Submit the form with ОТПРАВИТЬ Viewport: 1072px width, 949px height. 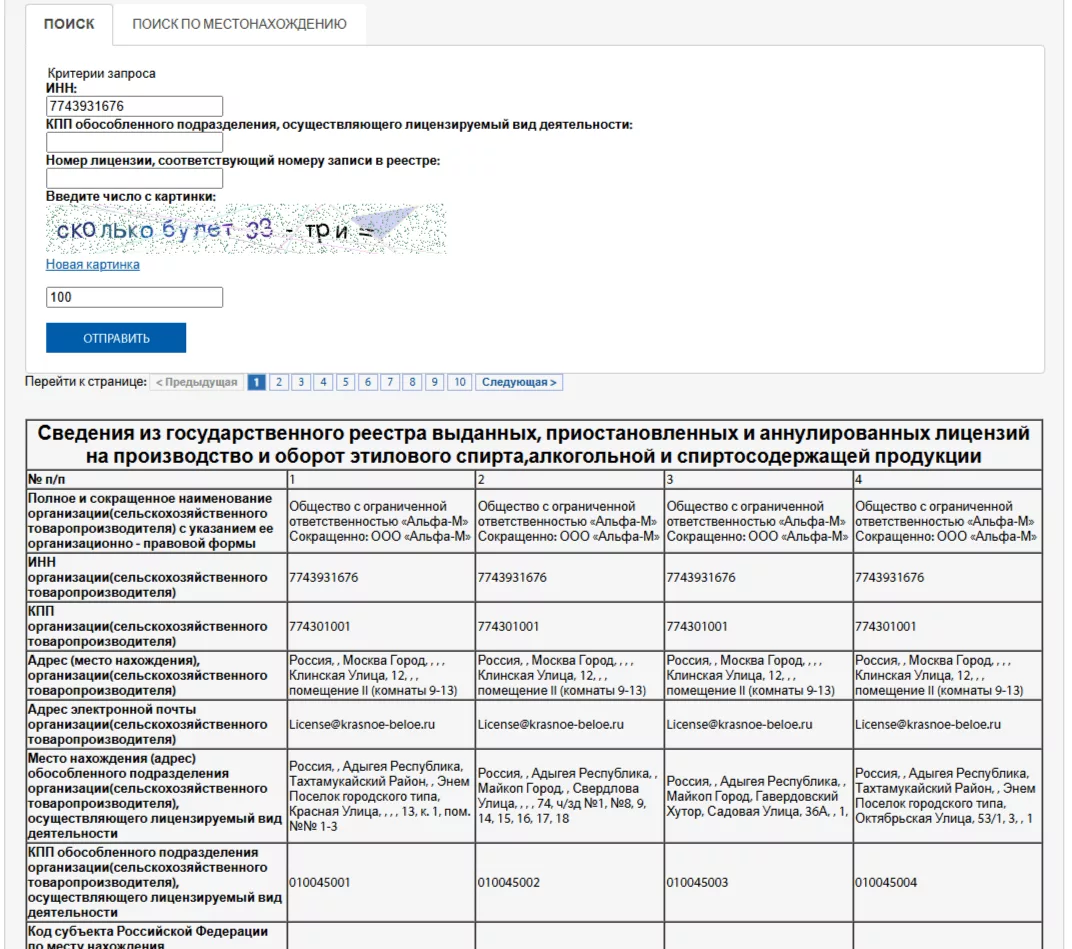[116, 338]
